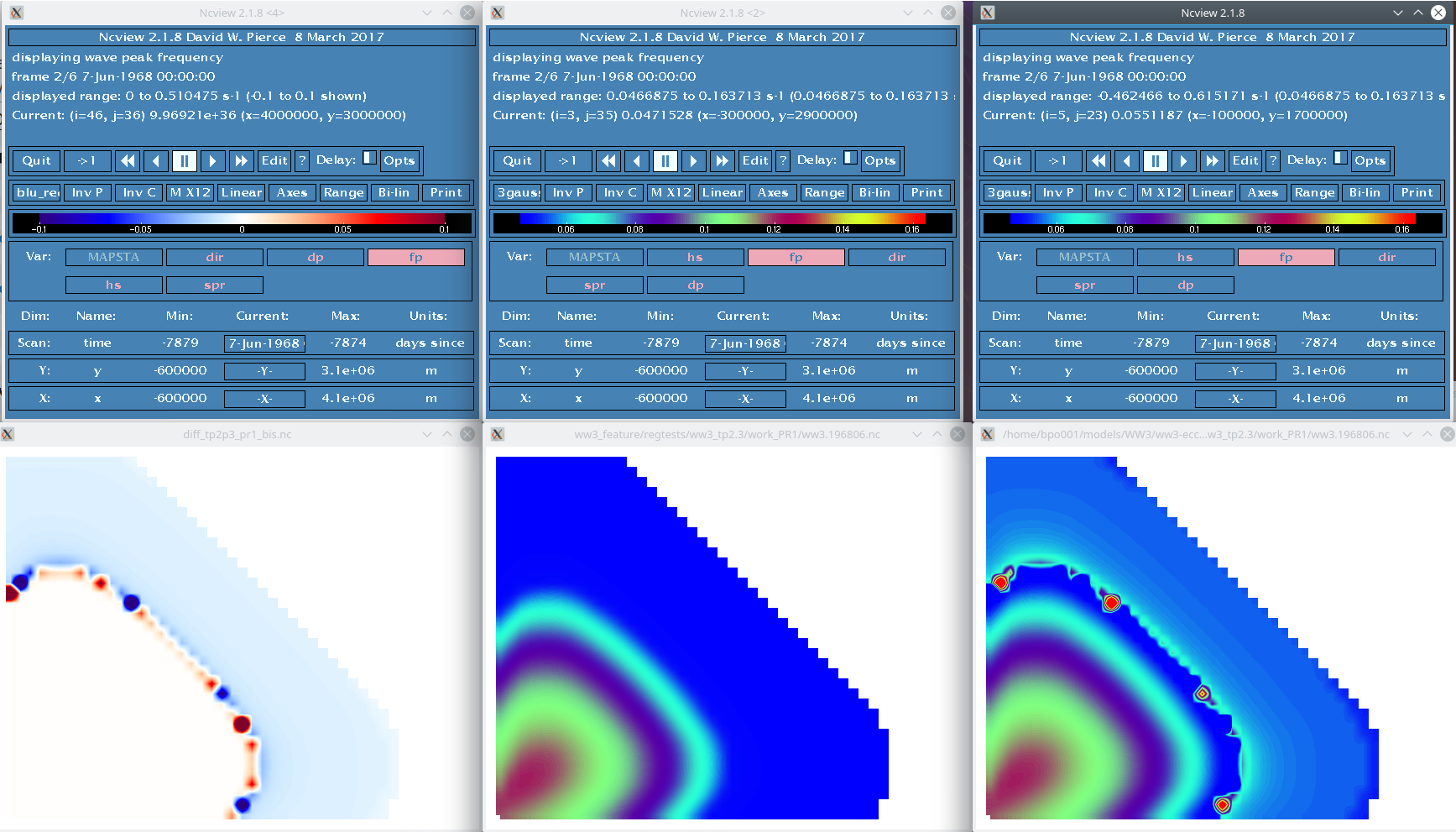Click X icon of rightmost Ncview 2.1.8 titlebar
Viewport: 1456px width, 832px height.
[988, 13]
